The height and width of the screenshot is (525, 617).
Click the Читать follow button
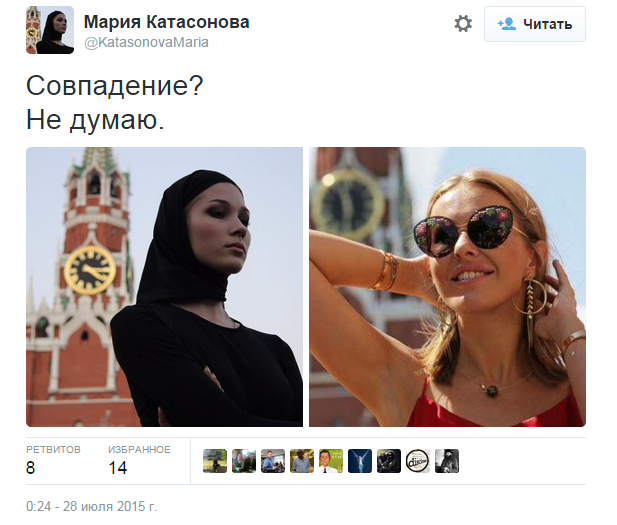535,24
